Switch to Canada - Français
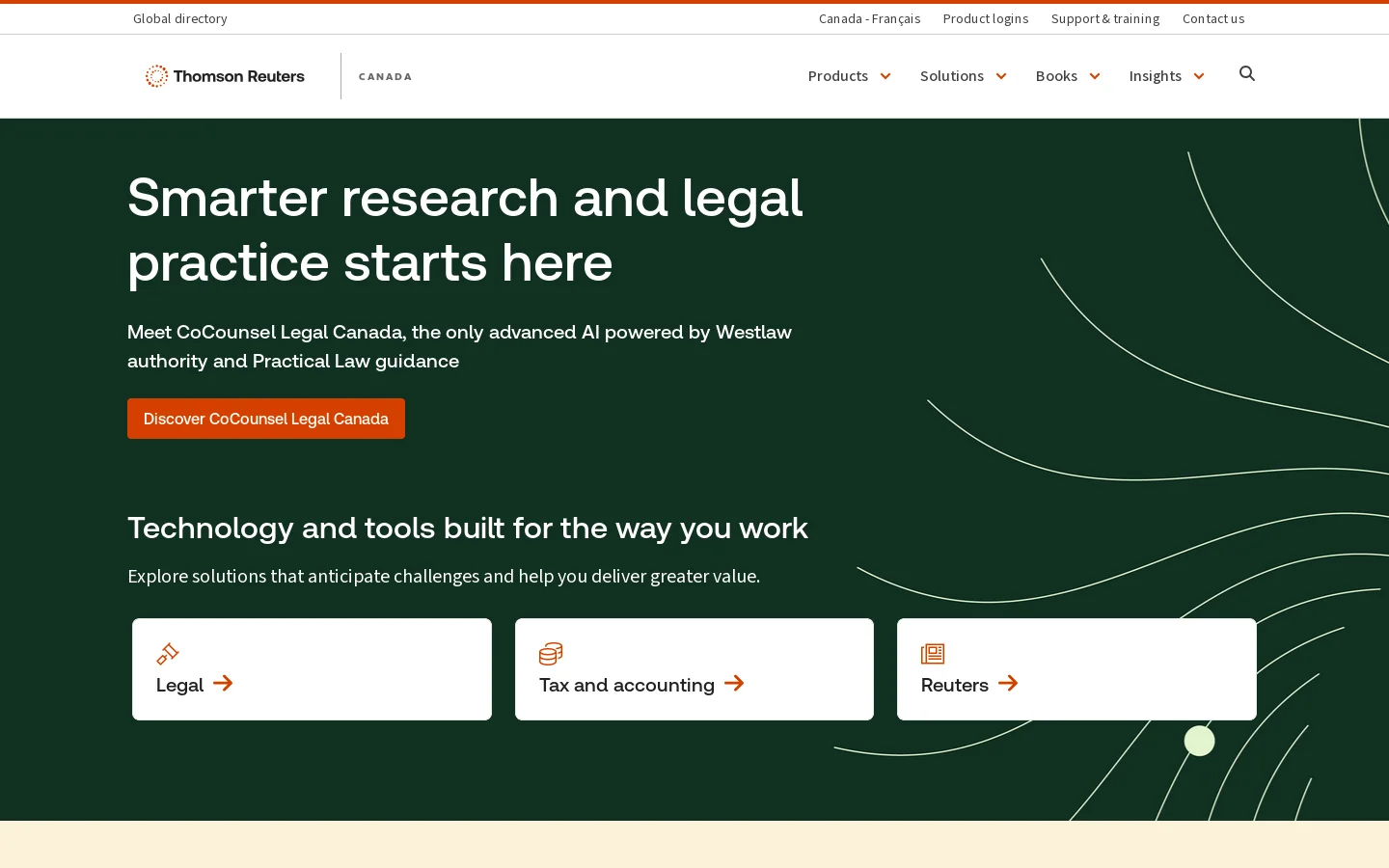Screen dimensions: 1389x868 [x=870, y=18]
